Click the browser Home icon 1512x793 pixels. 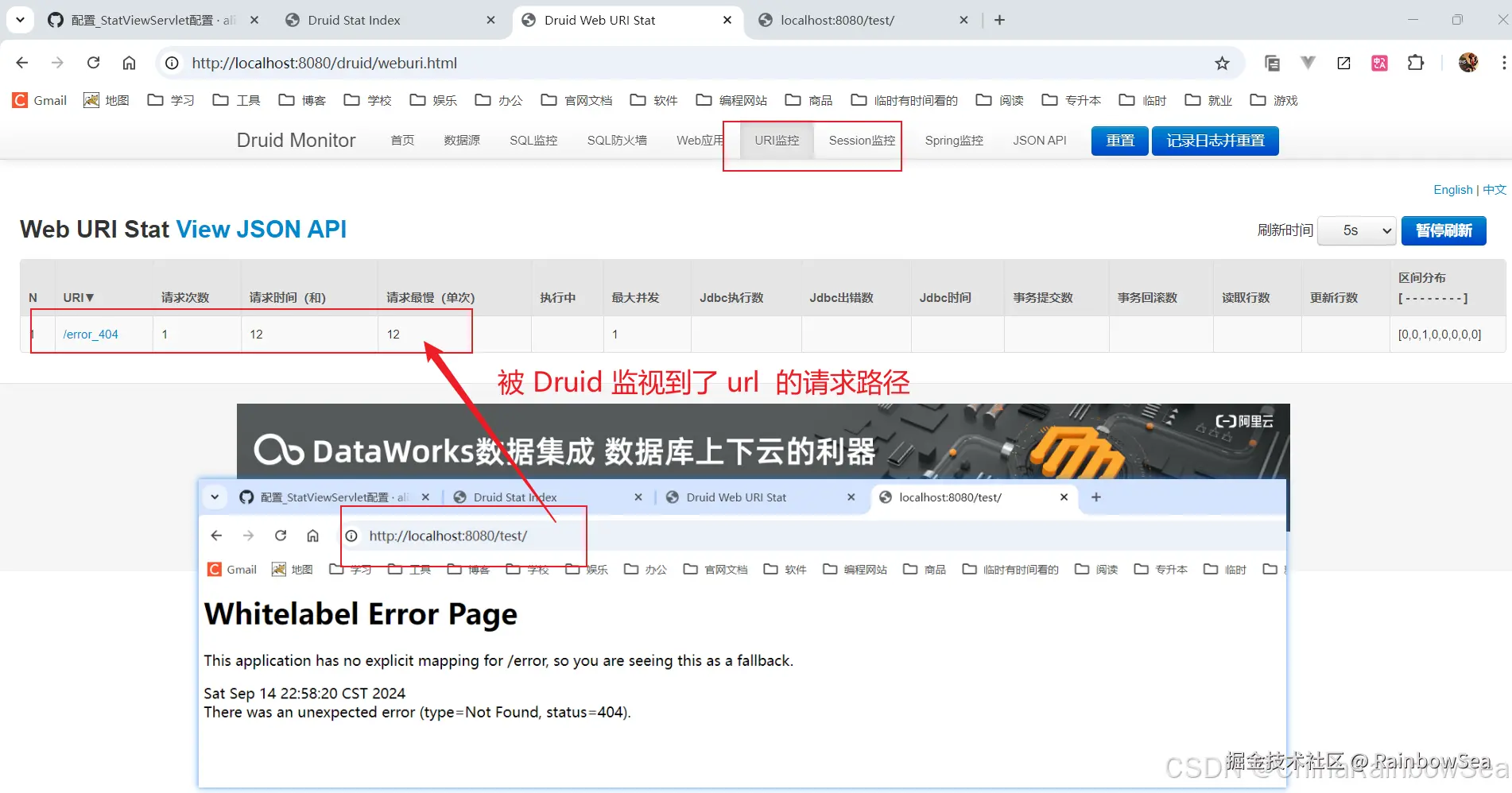tap(129, 63)
